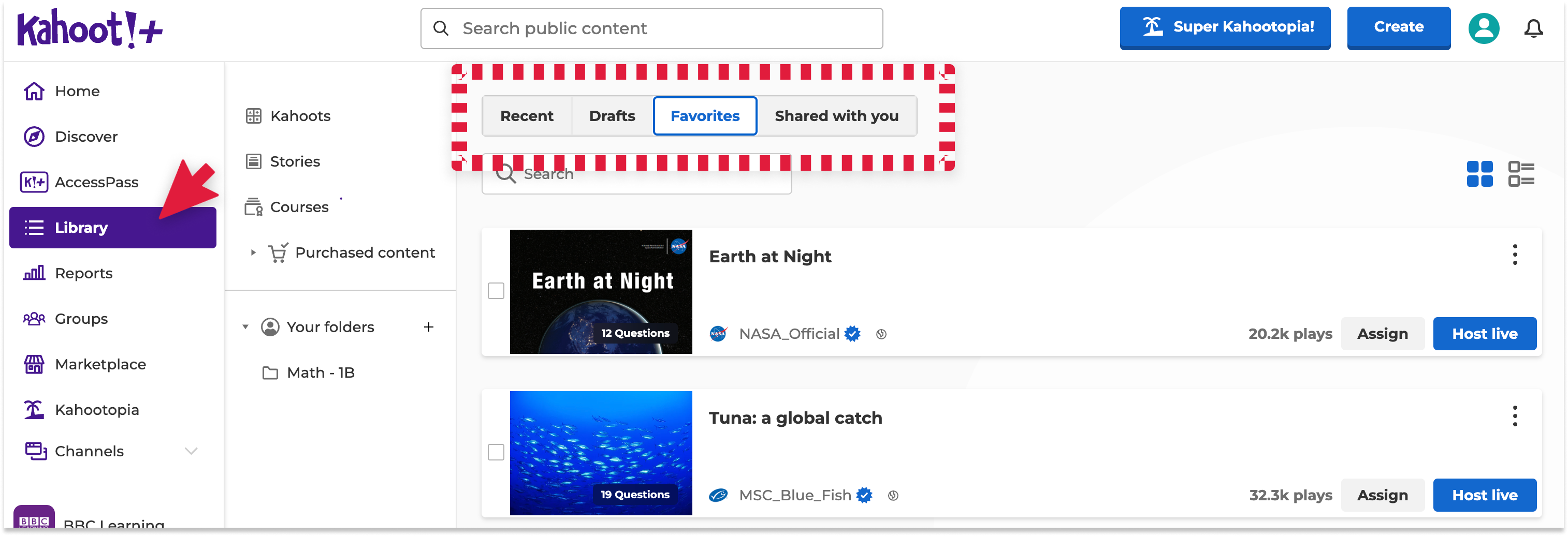Open notifications bell icon
The image size is (1568, 536).
(x=1533, y=28)
